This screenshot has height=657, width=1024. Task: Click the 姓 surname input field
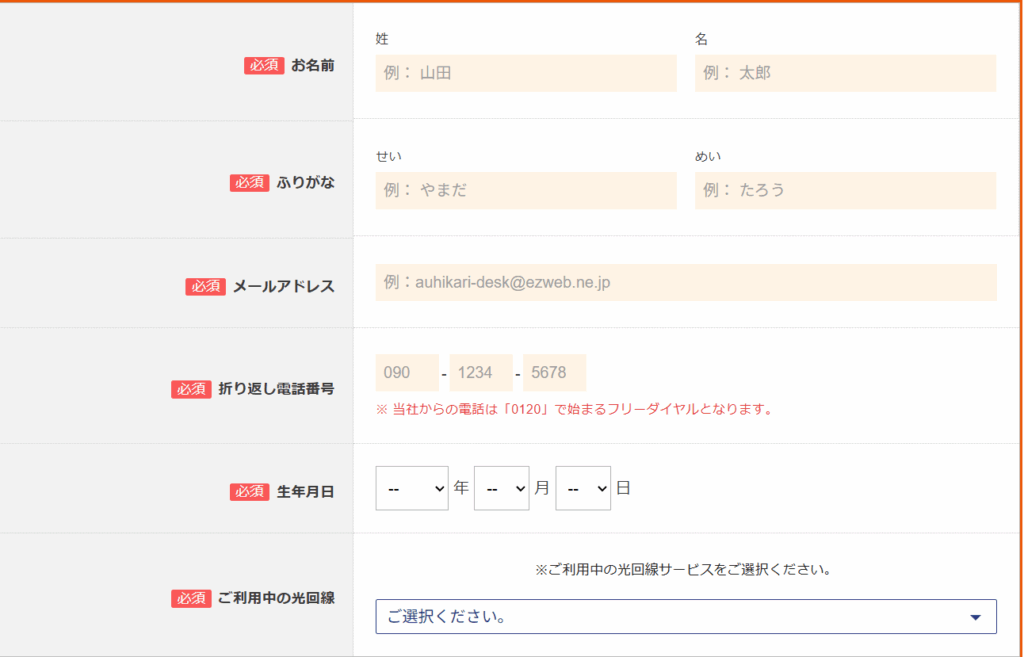click(x=526, y=73)
